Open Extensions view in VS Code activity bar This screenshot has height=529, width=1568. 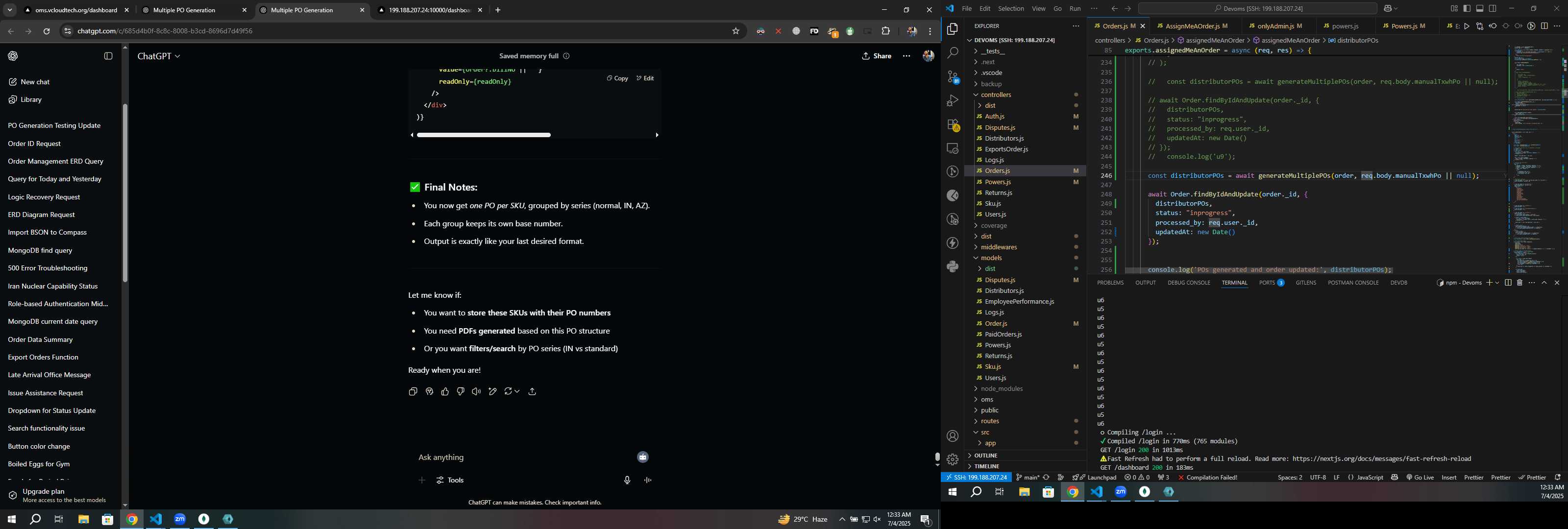[x=953, y=125]
